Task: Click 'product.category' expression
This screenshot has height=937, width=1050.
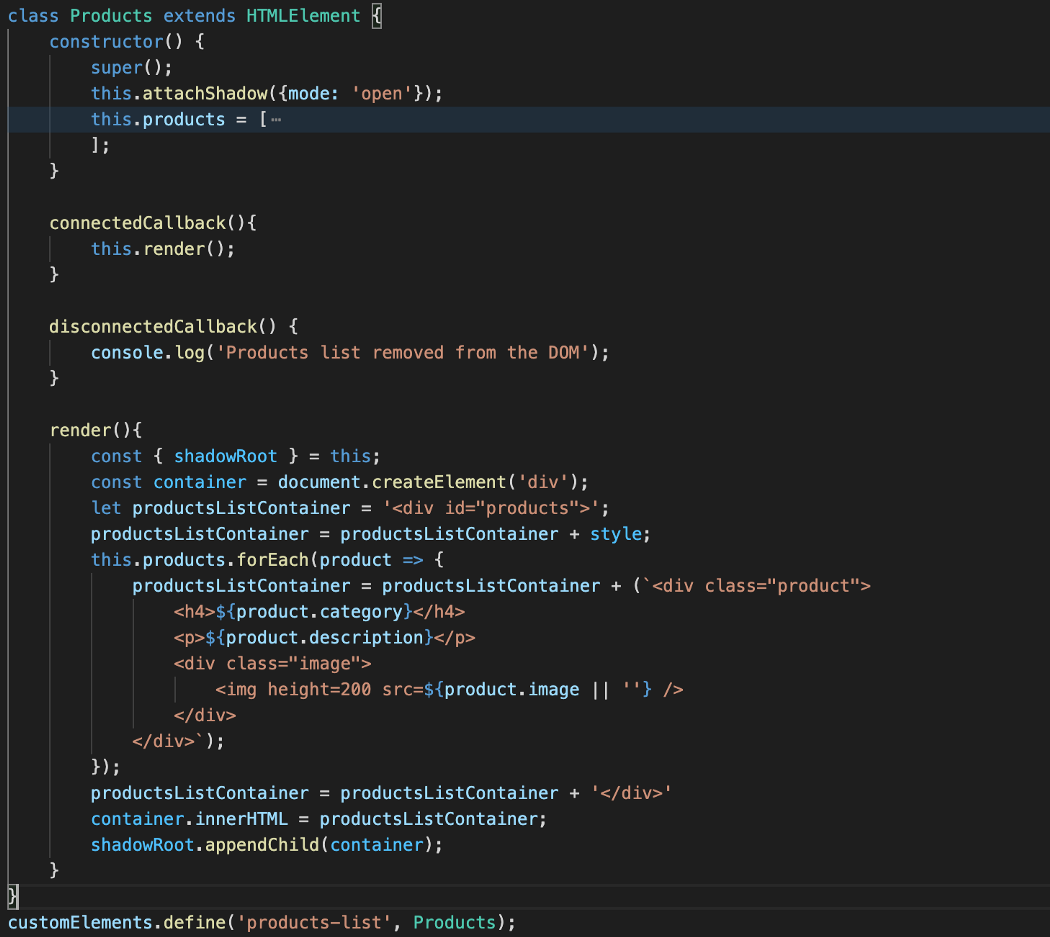Action: [x=319, y=612]
